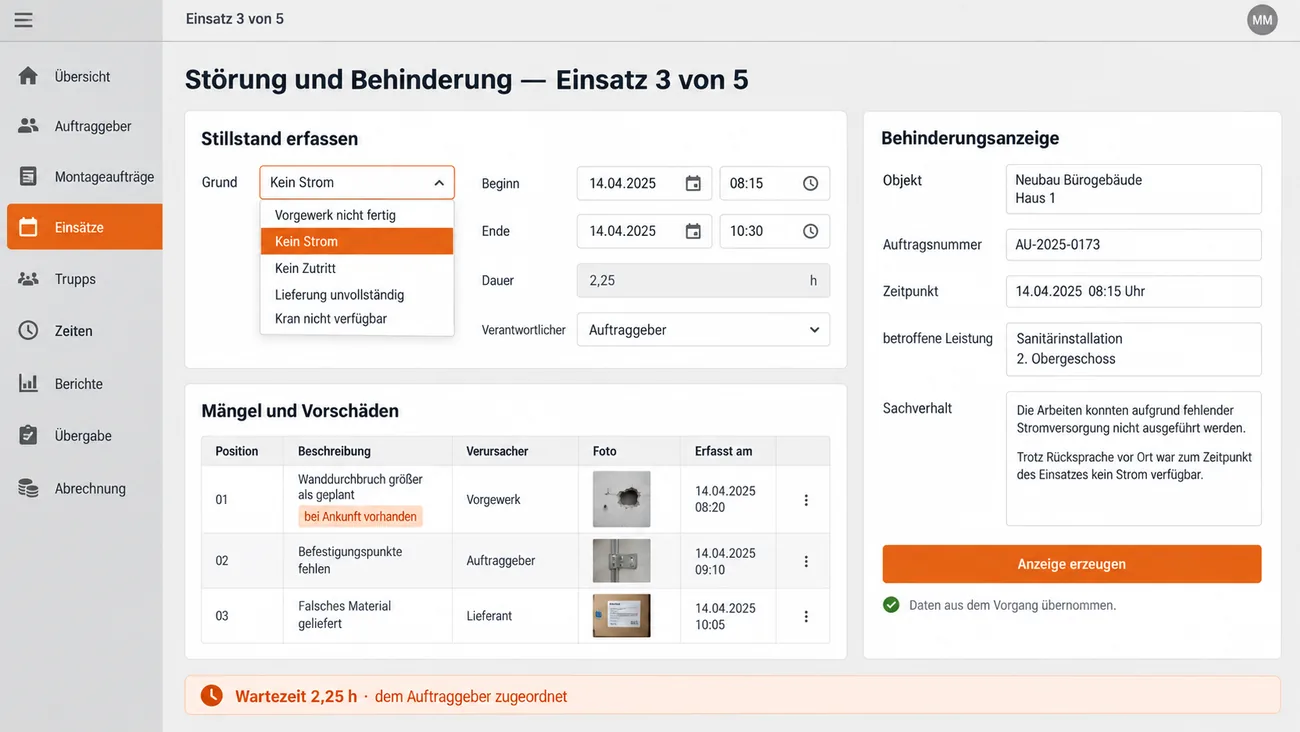The image size is (1300, 732).
Task: Click the Zeiten clock icon
Action: pyautogui.click(x=28, y=331)
